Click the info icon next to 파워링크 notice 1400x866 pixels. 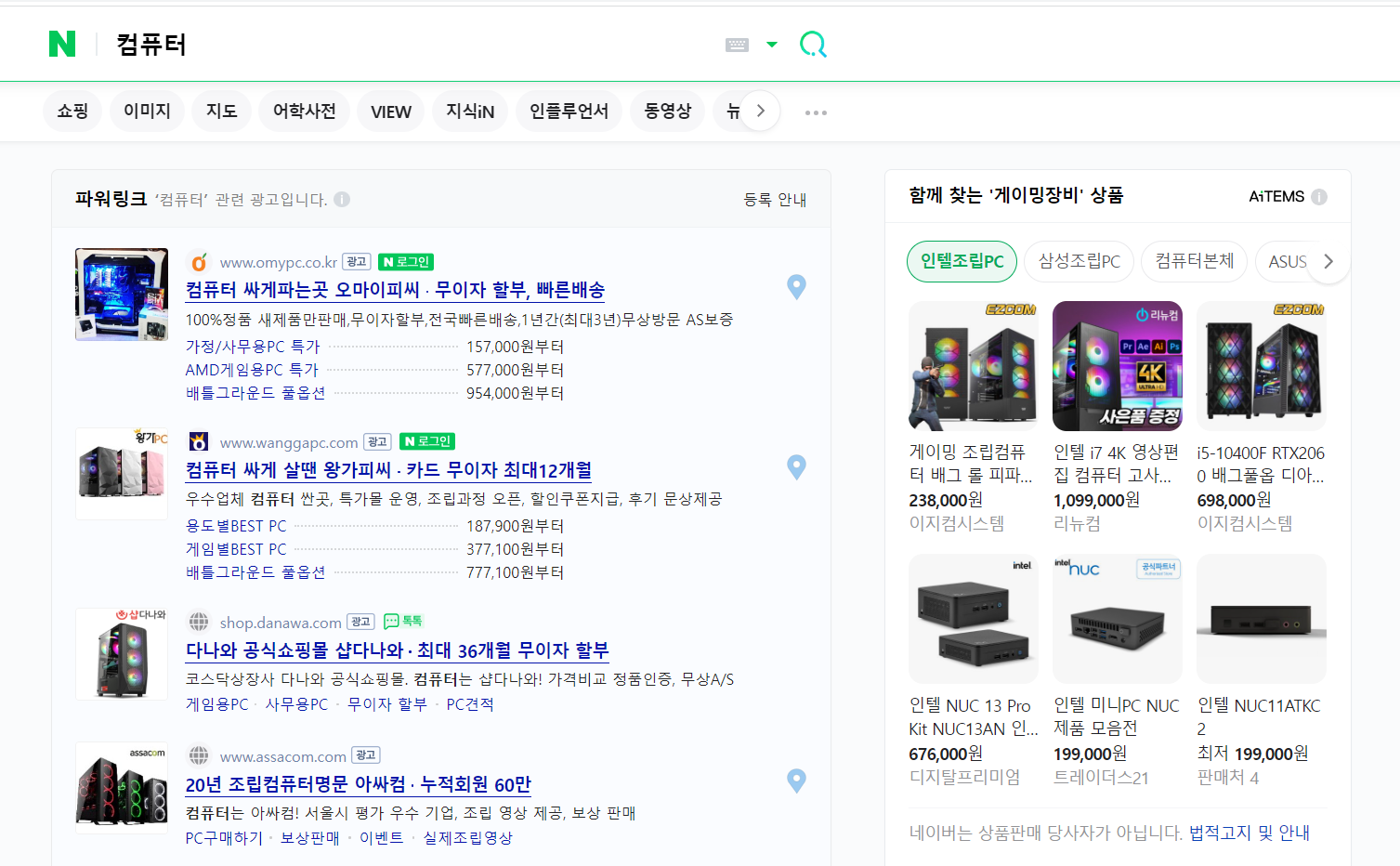(x=342, y=199)
